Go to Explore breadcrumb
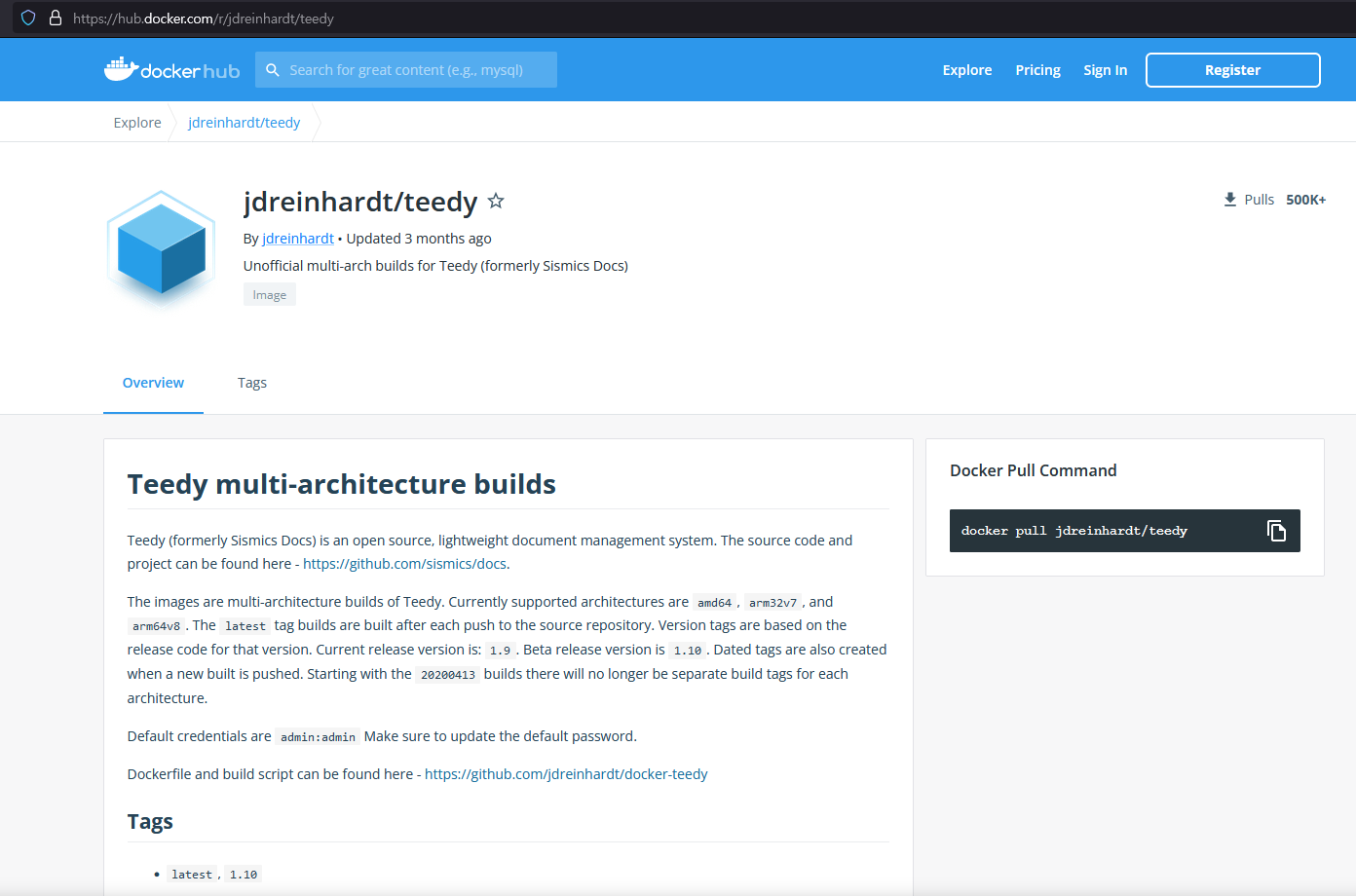Viewport: 1356px width, 896px height. click(137, 123)
